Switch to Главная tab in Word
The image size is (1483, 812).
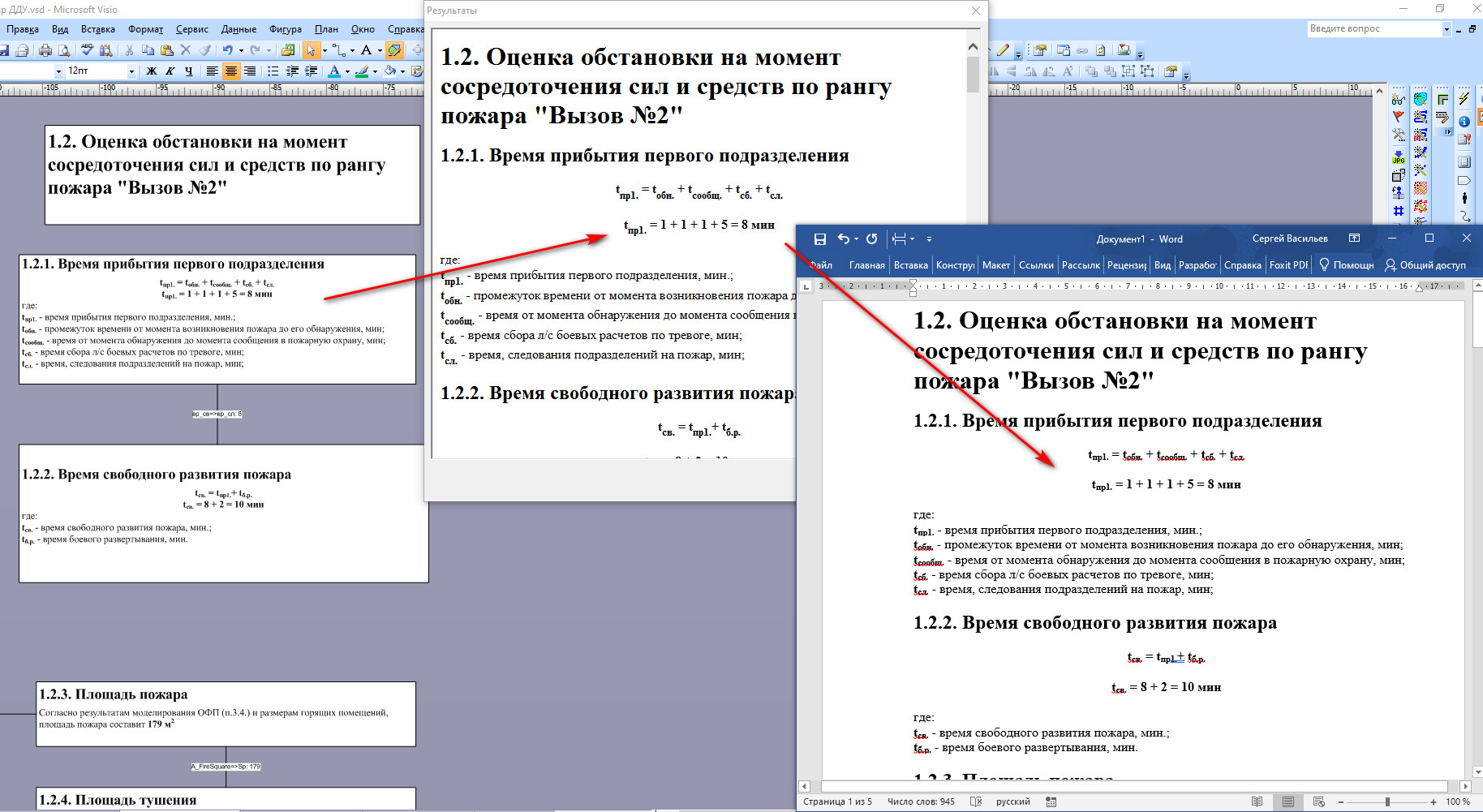click(867, 265)
